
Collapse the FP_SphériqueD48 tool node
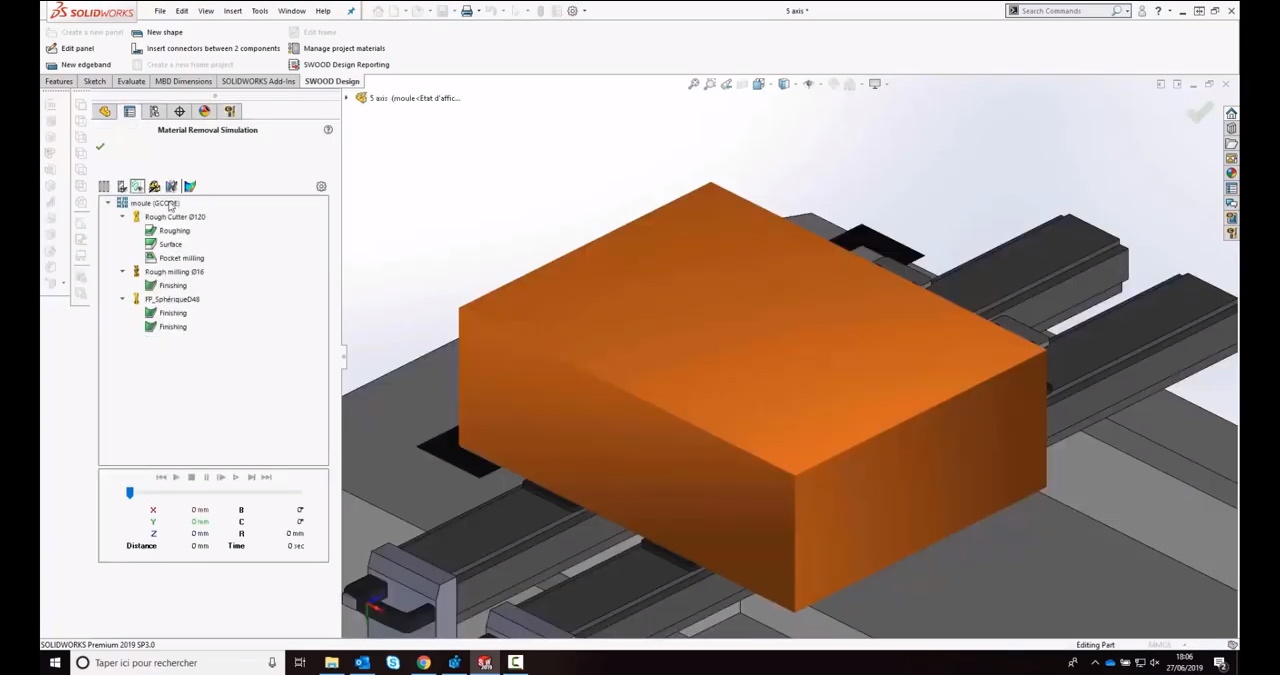[122, 299]
